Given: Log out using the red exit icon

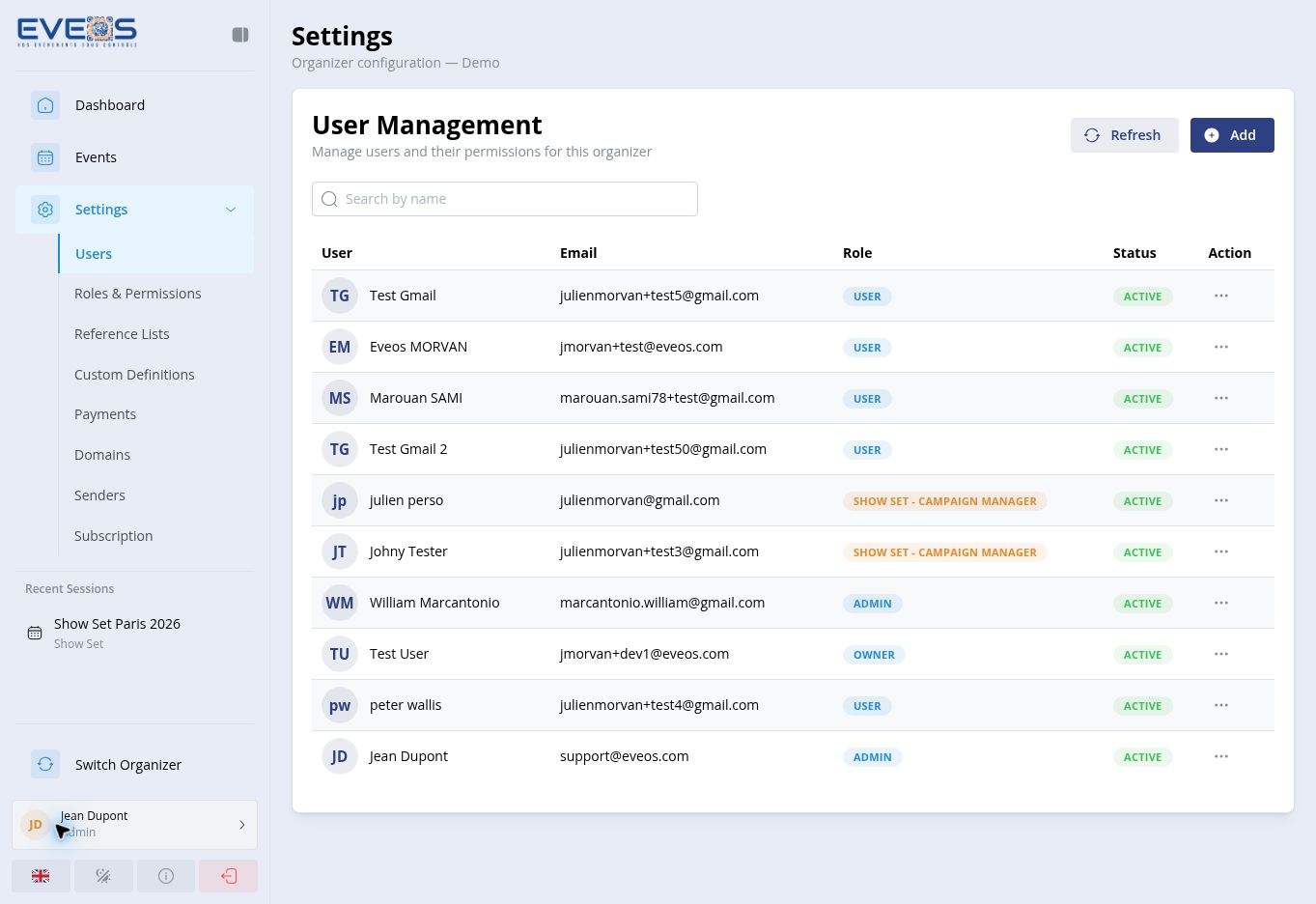Looking at the screenshot, I should (229, 876).
